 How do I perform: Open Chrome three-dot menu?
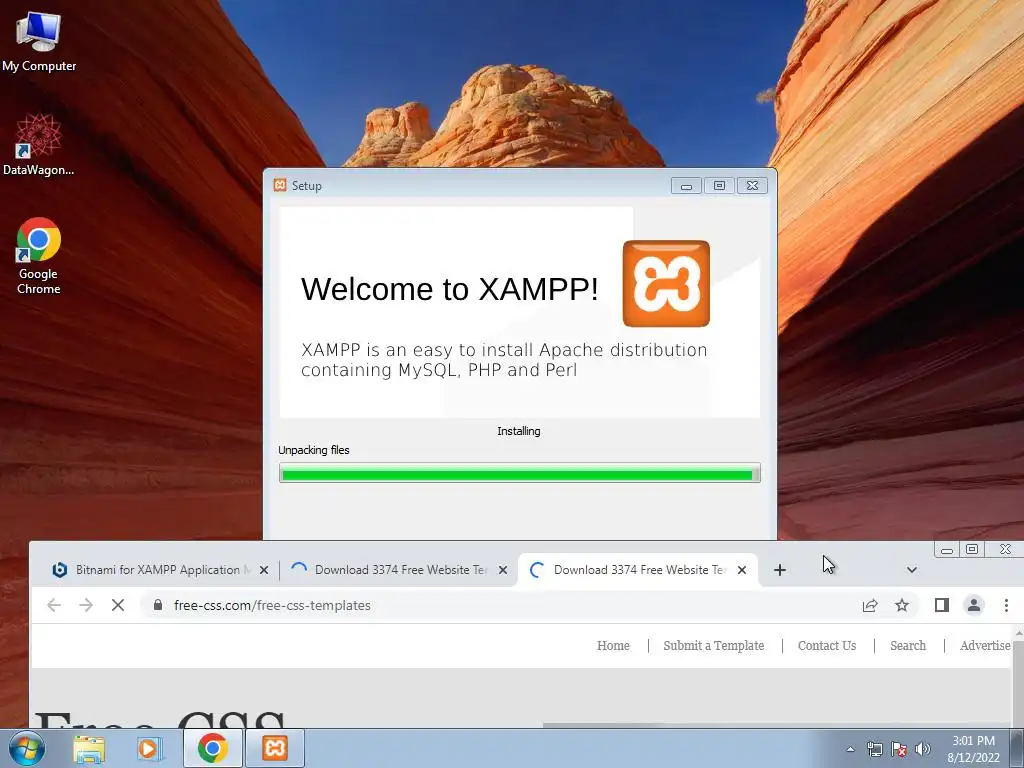1006,605
